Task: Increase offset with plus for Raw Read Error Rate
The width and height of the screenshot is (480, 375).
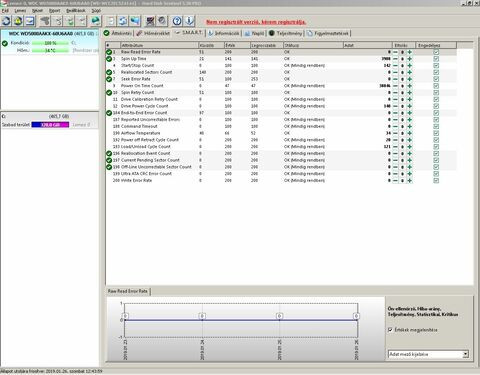Action: [410, 52]
